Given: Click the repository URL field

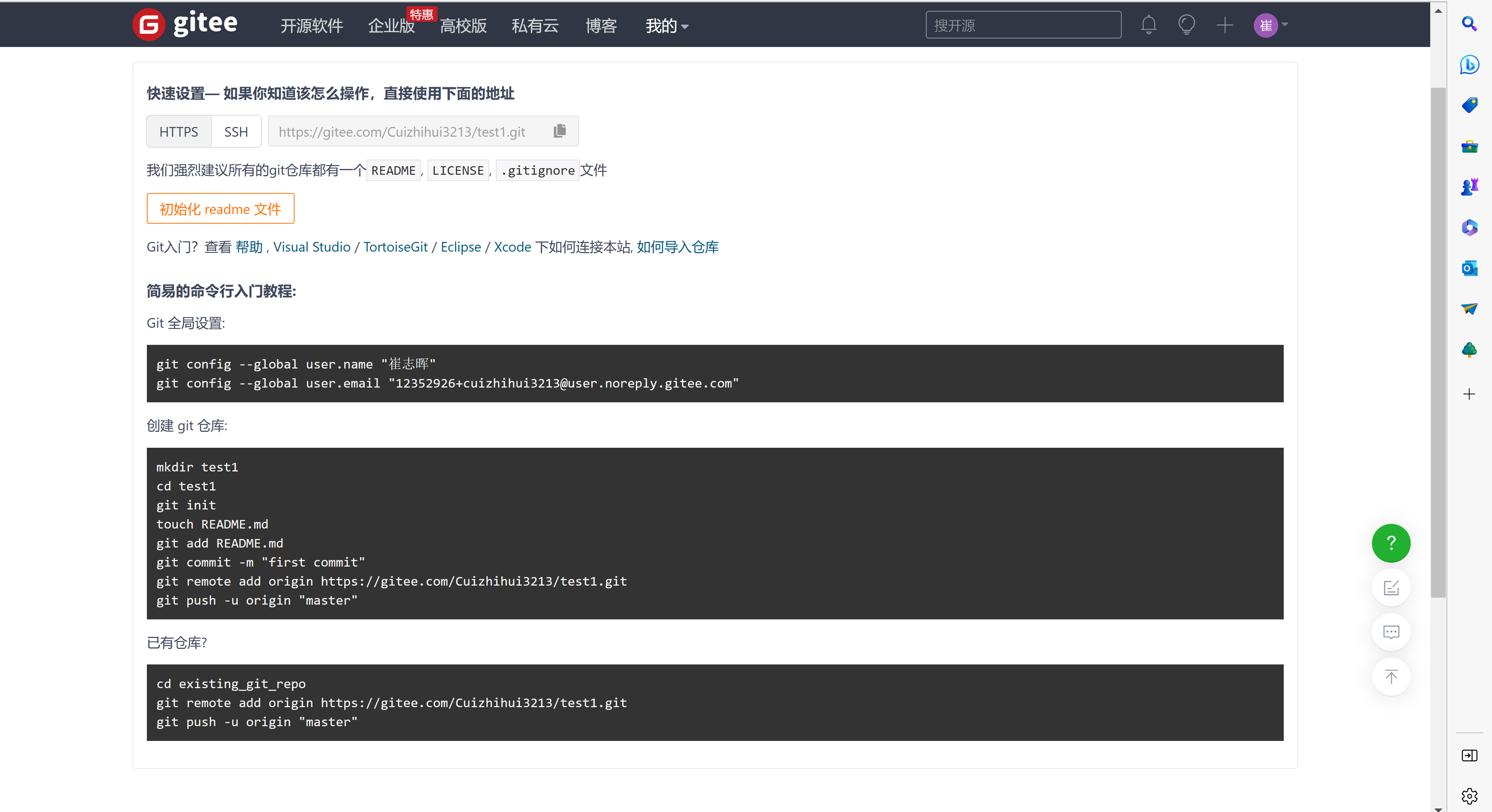Looking at the screenshot, I should tap(423, 131).
